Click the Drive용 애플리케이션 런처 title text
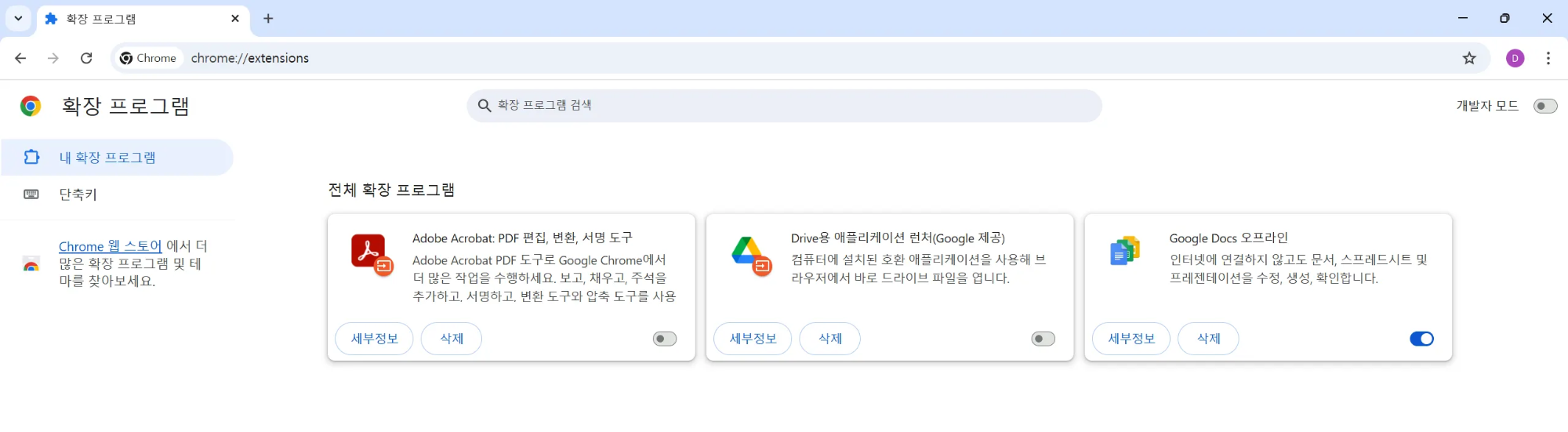The height and width of the screenshot is (432, 1568). click(x=898, y=238)
